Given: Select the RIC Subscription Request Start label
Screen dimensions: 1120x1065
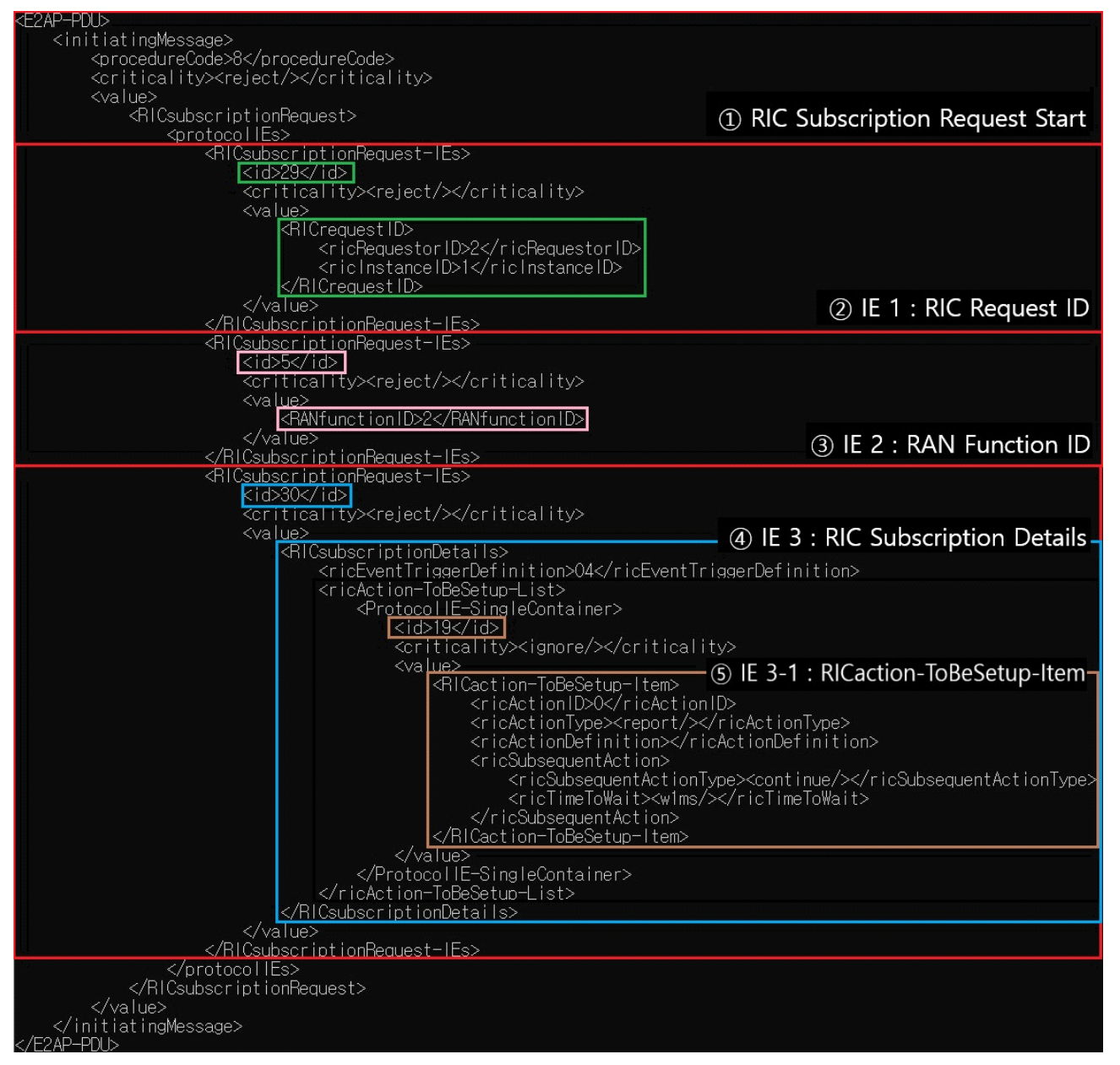Looking at the screenshot, I should [x=901, y=119].
